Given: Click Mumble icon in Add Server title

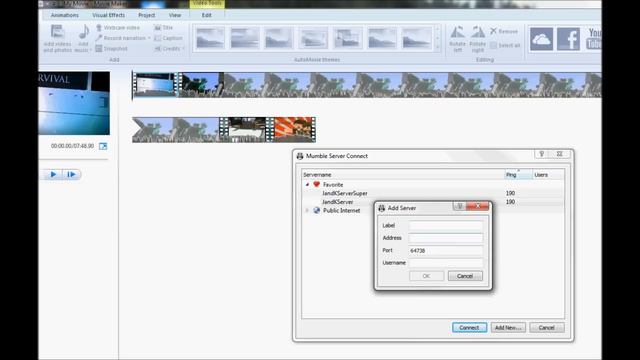Looking at the screenshot, I should tap(381, 208).
